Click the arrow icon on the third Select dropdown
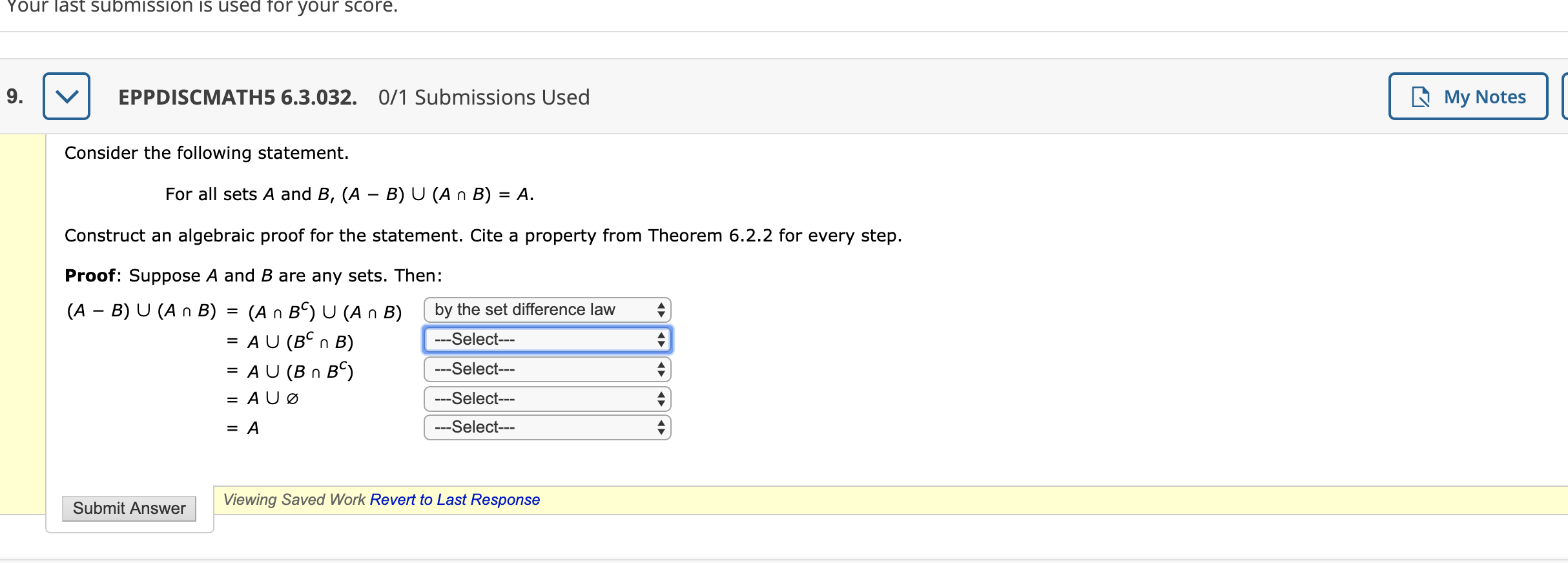This screenshot has width=1568, height=563. pyautogui.click(x=660, y=398)
